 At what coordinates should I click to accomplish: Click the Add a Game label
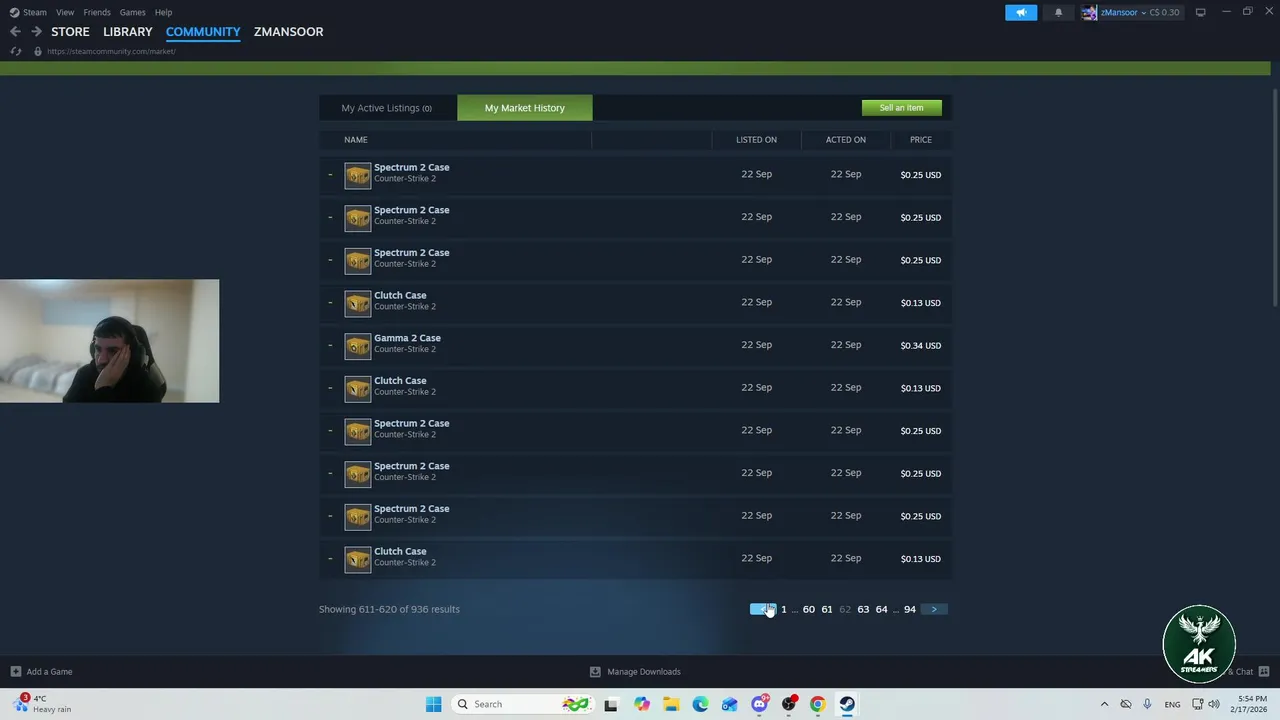[x=49, y=672]
